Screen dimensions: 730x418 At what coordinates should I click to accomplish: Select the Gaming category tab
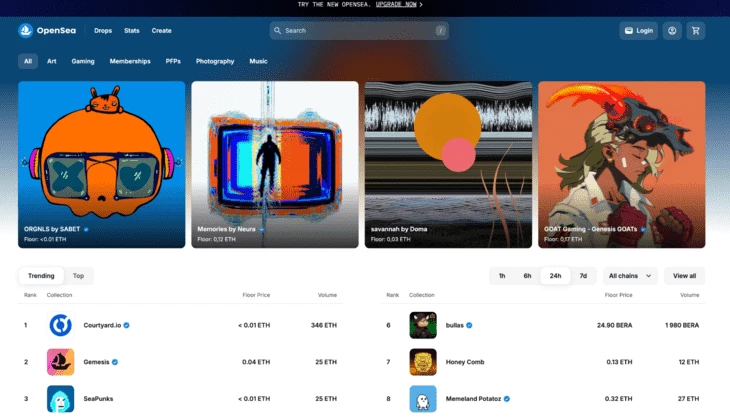click(83, 61)
